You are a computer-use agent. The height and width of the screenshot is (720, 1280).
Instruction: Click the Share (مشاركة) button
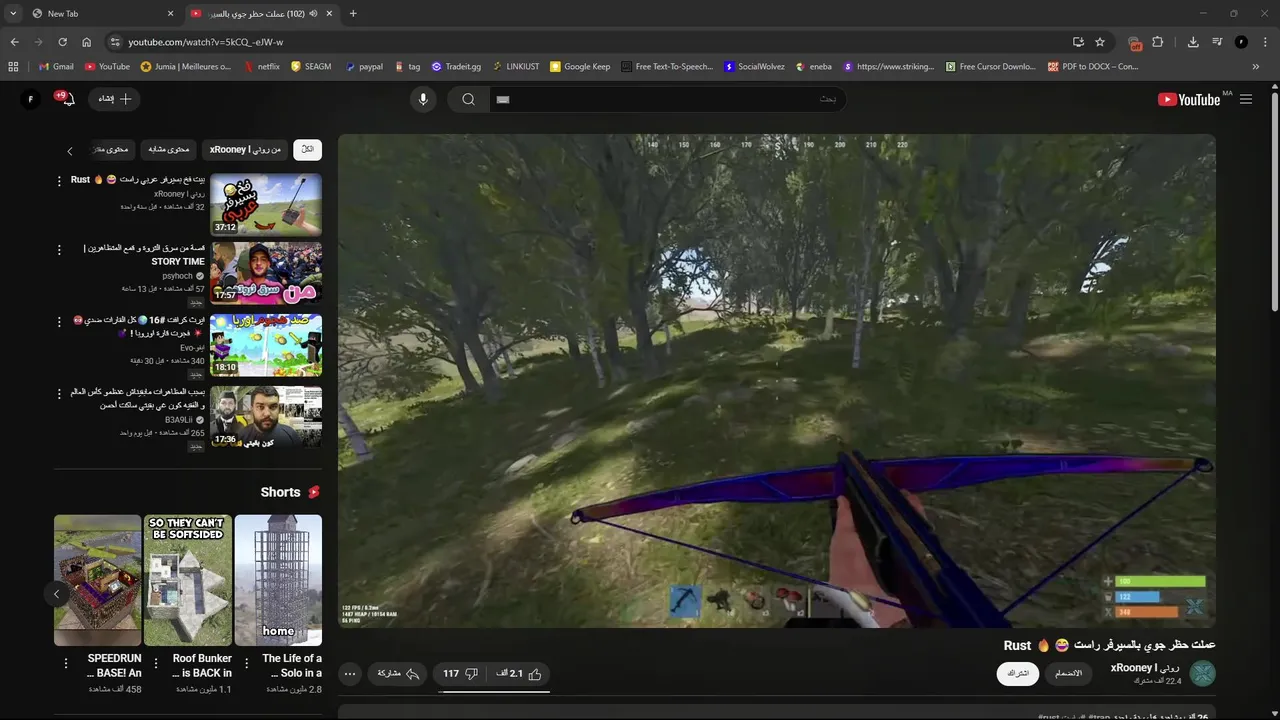click(x=397, y=674)
